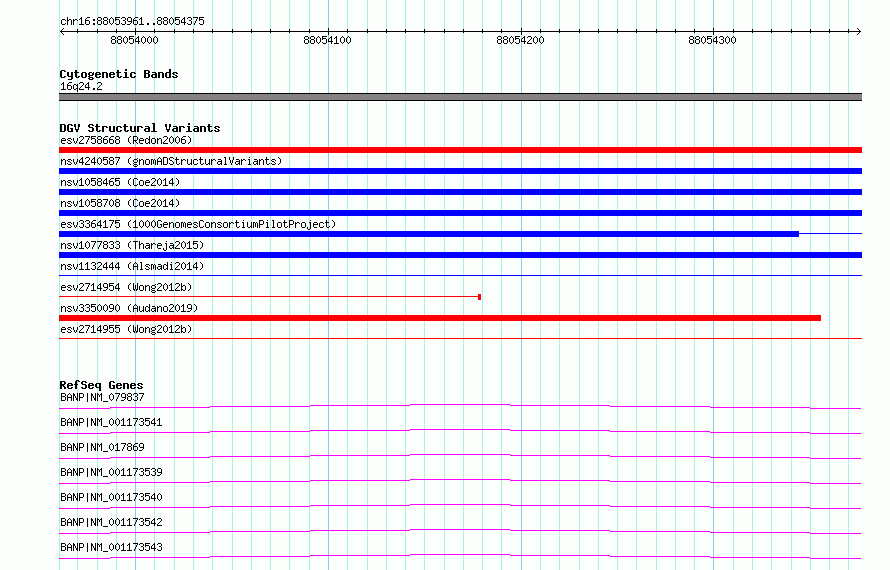This screenshot has height=570, width=890.
Task: Click the ruler's left arrow end
Action: pyautogui.click(x=62, y=31)
